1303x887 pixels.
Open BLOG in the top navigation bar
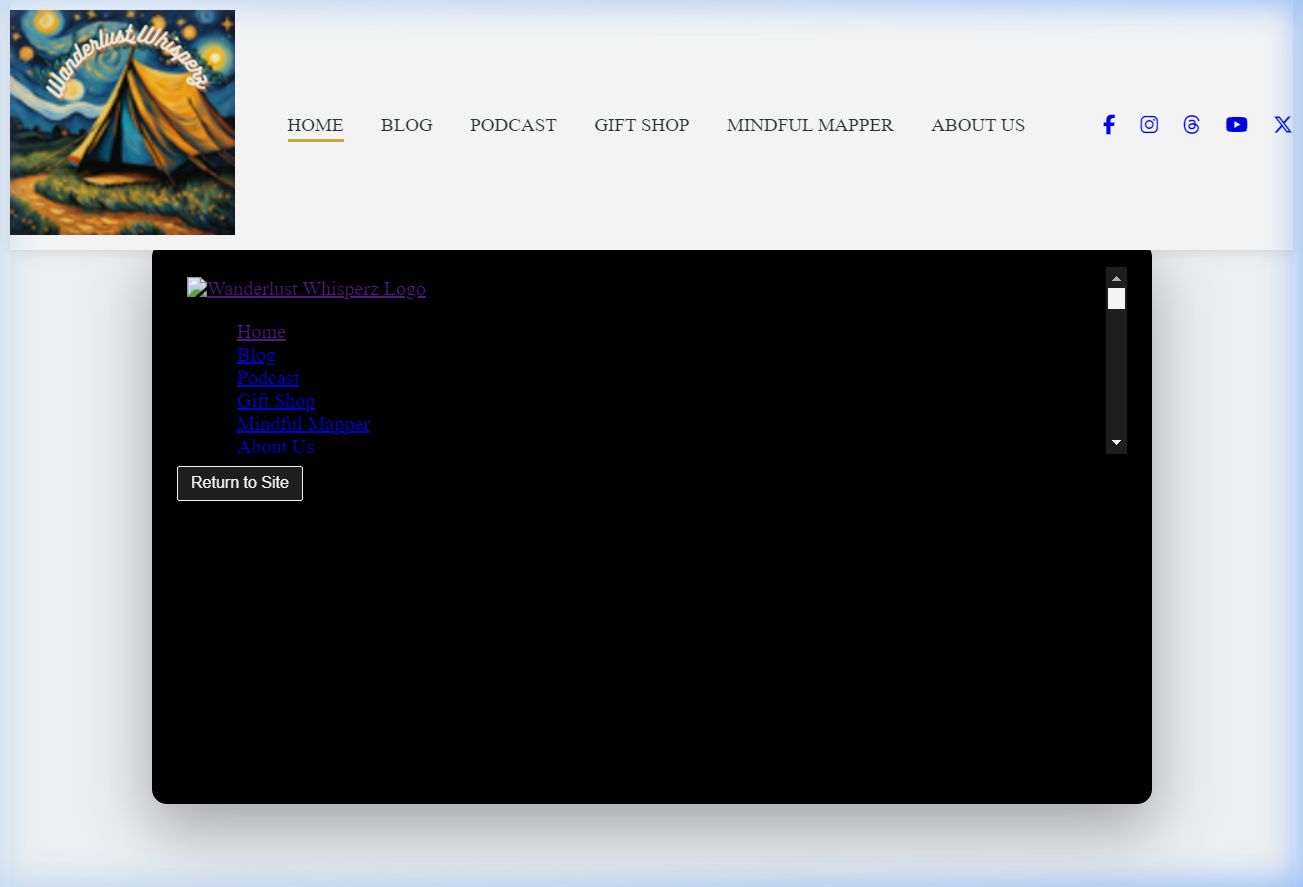coord(406,125)
